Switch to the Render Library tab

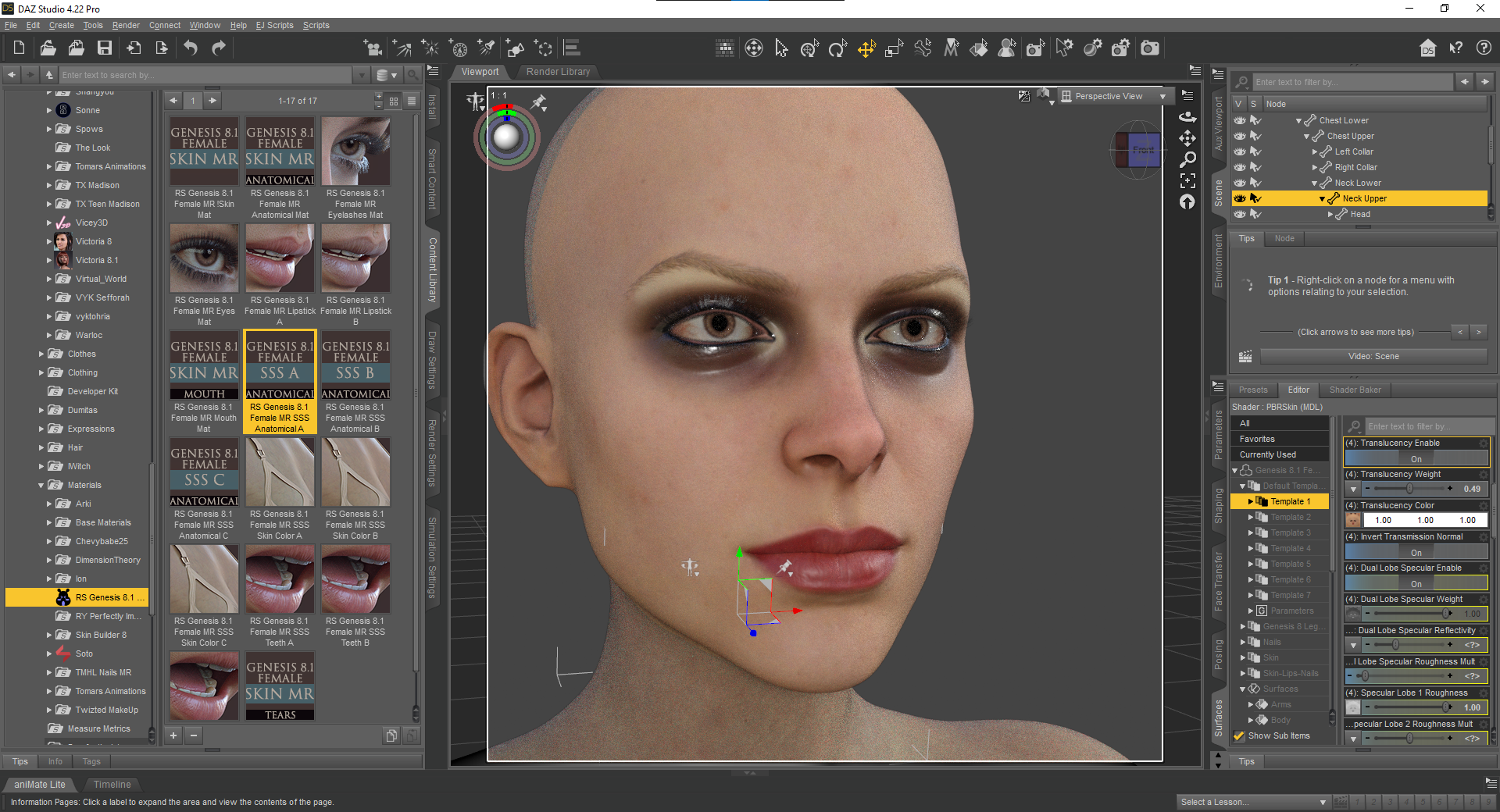pos(558,72)
